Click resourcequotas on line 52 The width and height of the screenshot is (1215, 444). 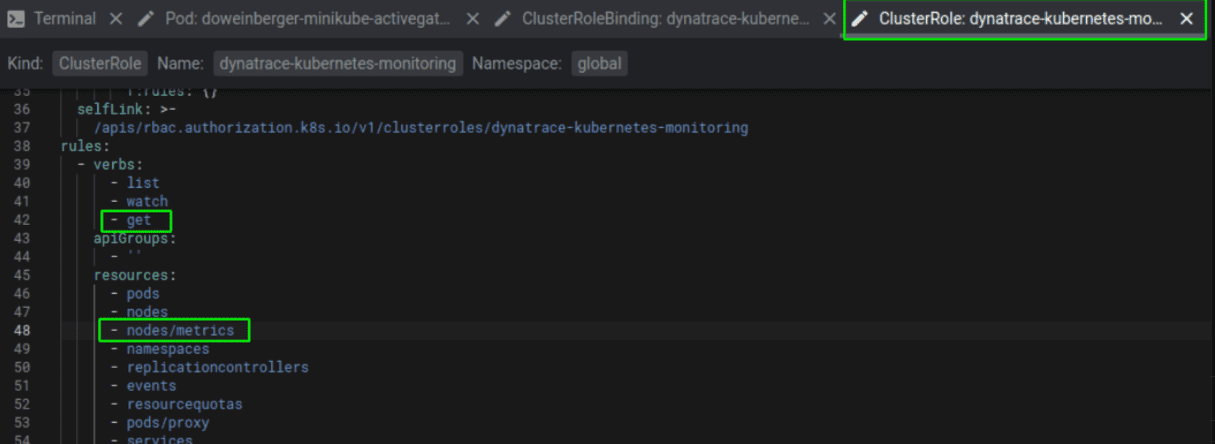(184, 404)
